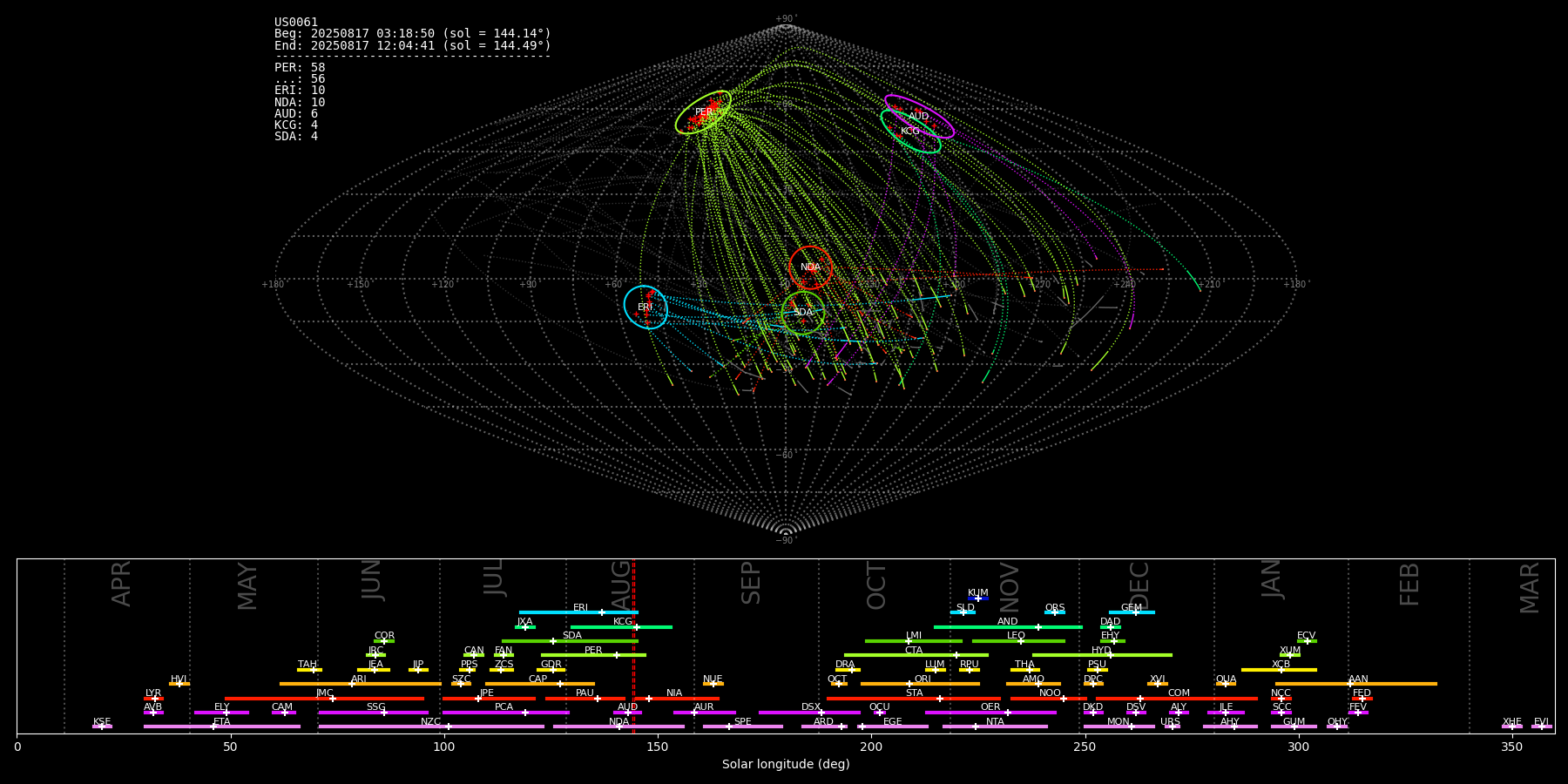The height and width of the screenshot is (784, 1568).
Task: Click the PCA purple bar in timeline
Action: (505, 713)
